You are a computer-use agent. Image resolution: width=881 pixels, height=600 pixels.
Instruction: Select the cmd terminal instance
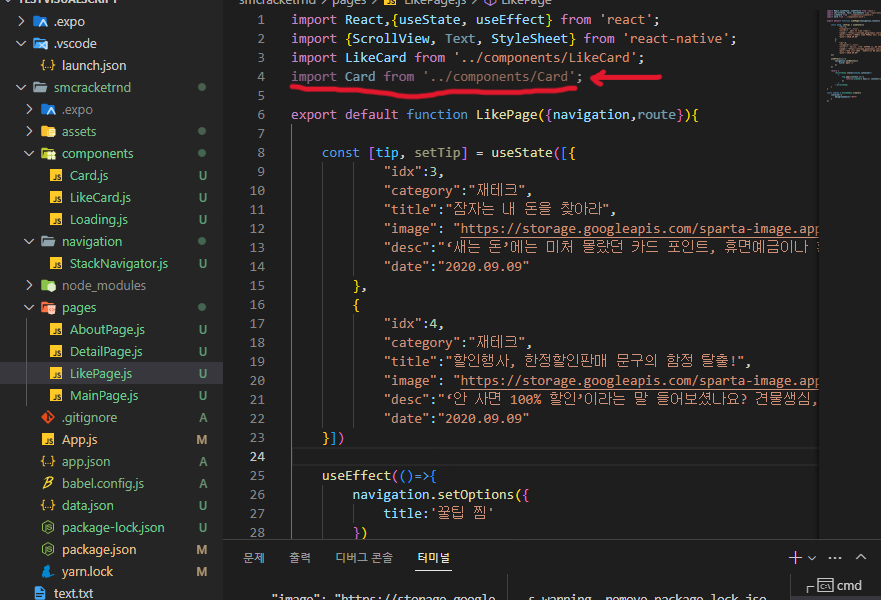(840, 585)
